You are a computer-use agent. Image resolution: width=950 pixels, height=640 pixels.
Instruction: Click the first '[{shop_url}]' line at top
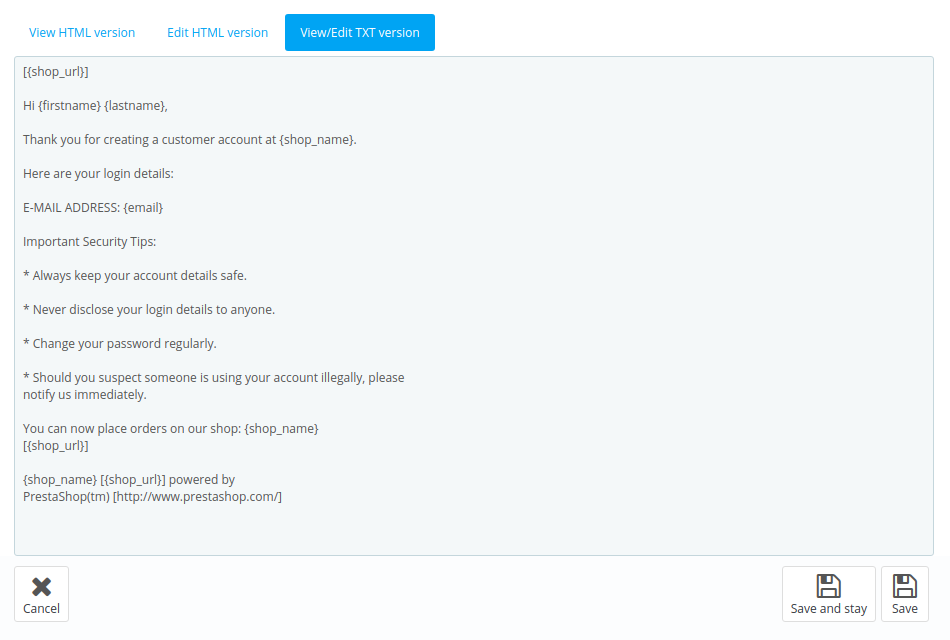coord(56,72)
